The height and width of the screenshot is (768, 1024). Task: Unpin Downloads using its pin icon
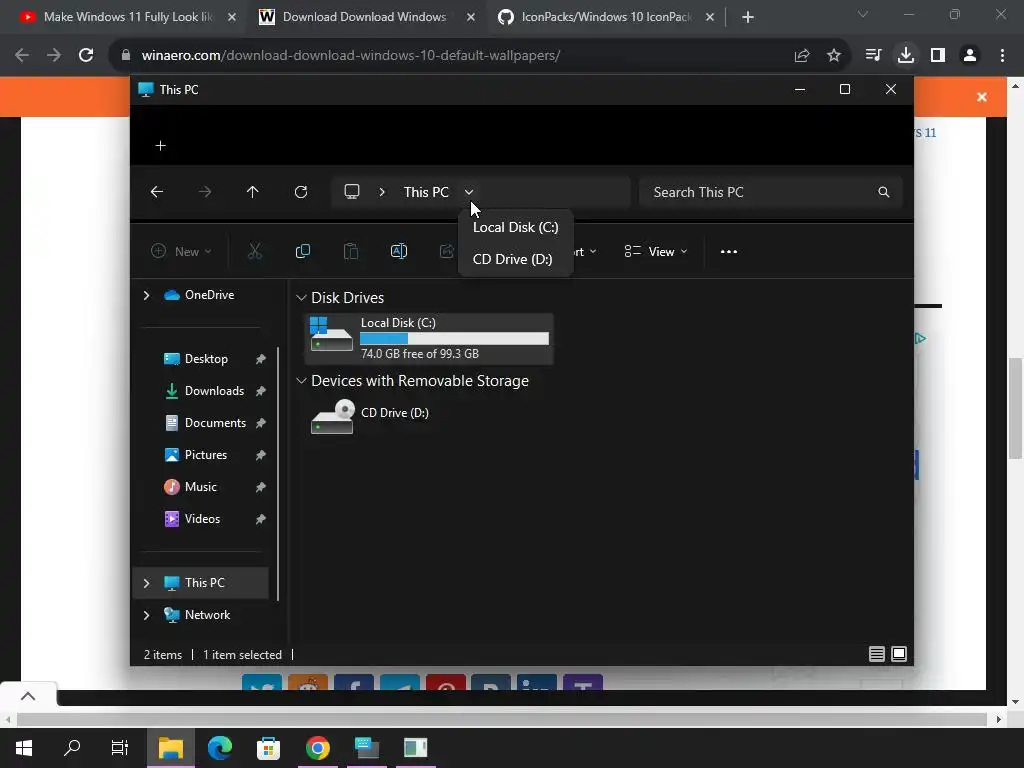click(x=261, y=391)
